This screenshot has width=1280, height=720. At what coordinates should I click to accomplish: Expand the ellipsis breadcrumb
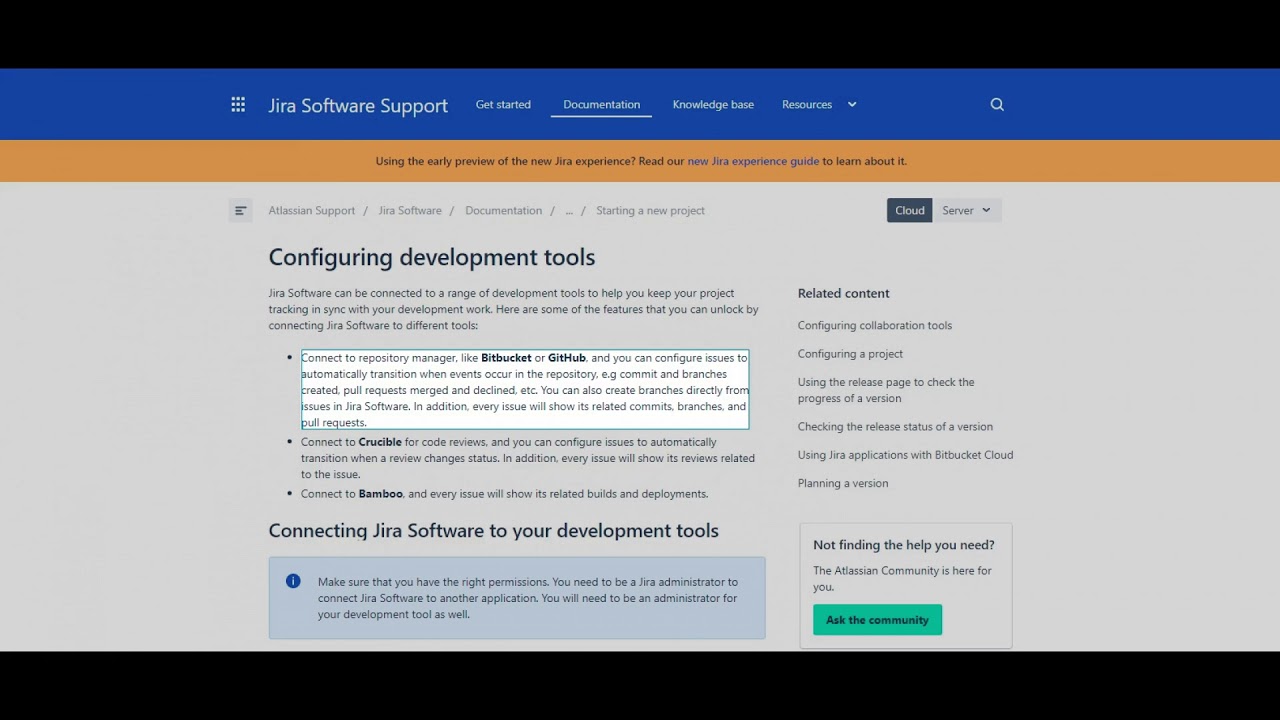[x=569, y=210]
